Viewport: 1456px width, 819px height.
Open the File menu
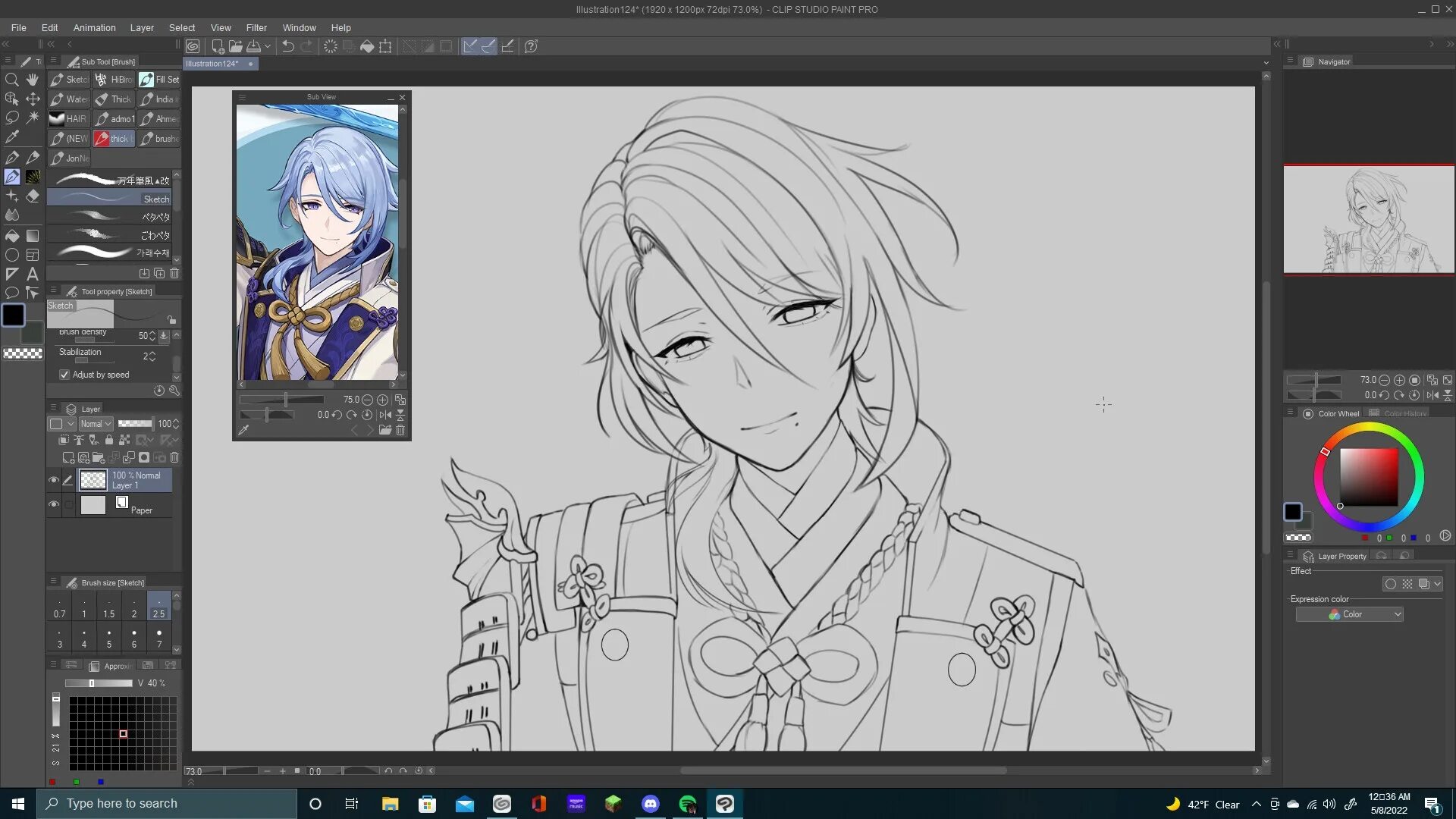coord(18,28)
